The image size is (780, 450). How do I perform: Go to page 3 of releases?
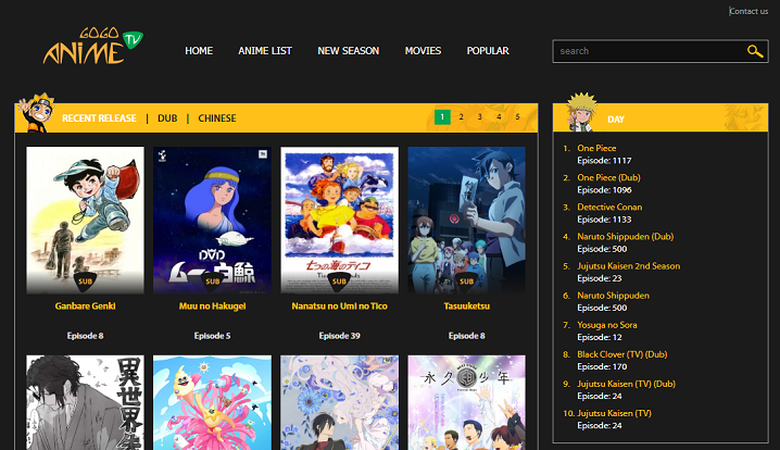pos(480,117)
